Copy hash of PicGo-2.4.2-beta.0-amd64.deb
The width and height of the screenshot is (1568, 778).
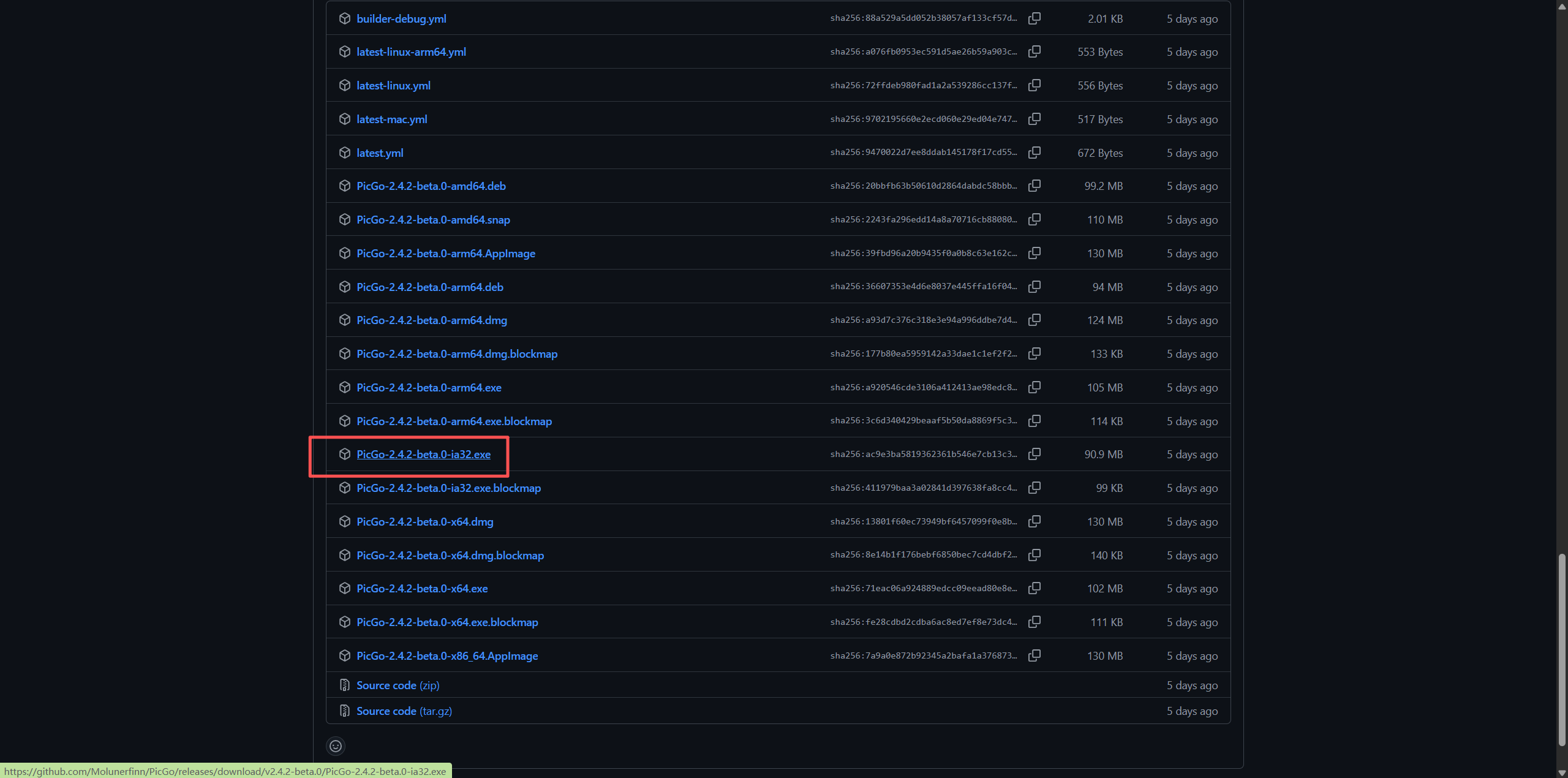pyautogui.click(x=1034, y=186)
